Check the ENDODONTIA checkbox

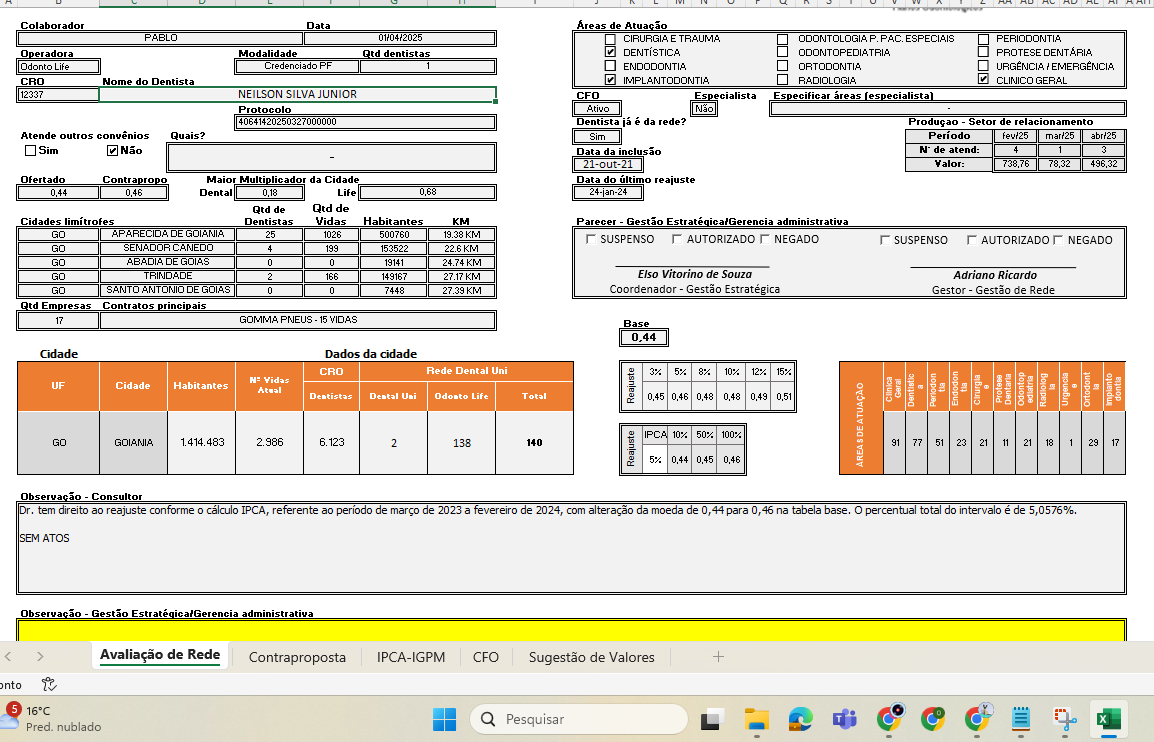pos(610,67)
